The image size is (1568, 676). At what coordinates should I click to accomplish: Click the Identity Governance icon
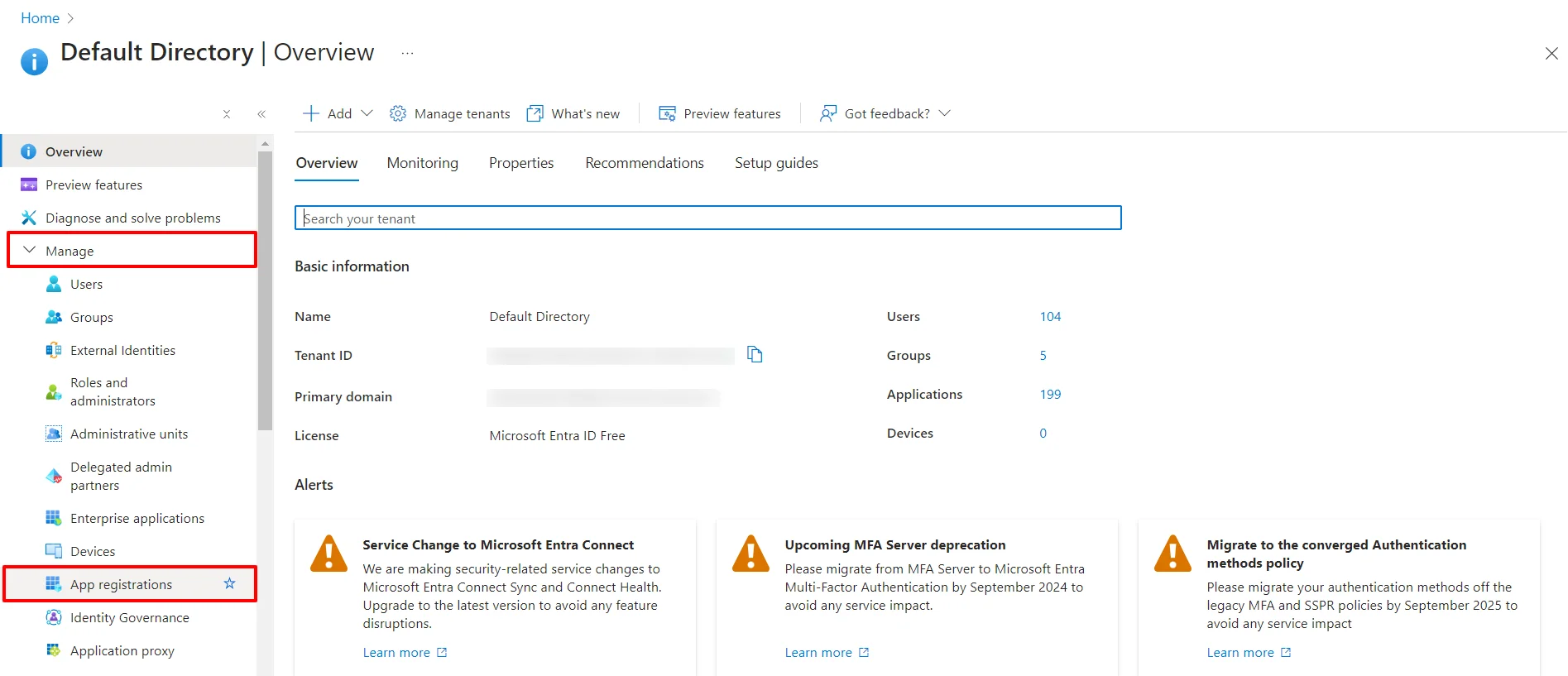tap(54, 617)
